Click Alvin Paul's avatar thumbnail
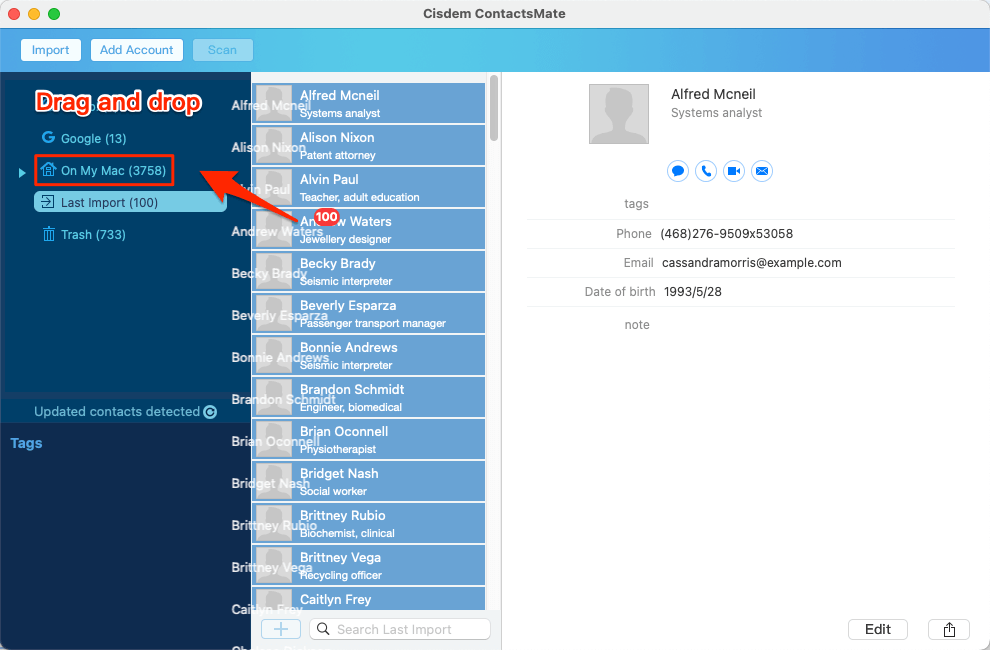 click(x=274, y=188)
